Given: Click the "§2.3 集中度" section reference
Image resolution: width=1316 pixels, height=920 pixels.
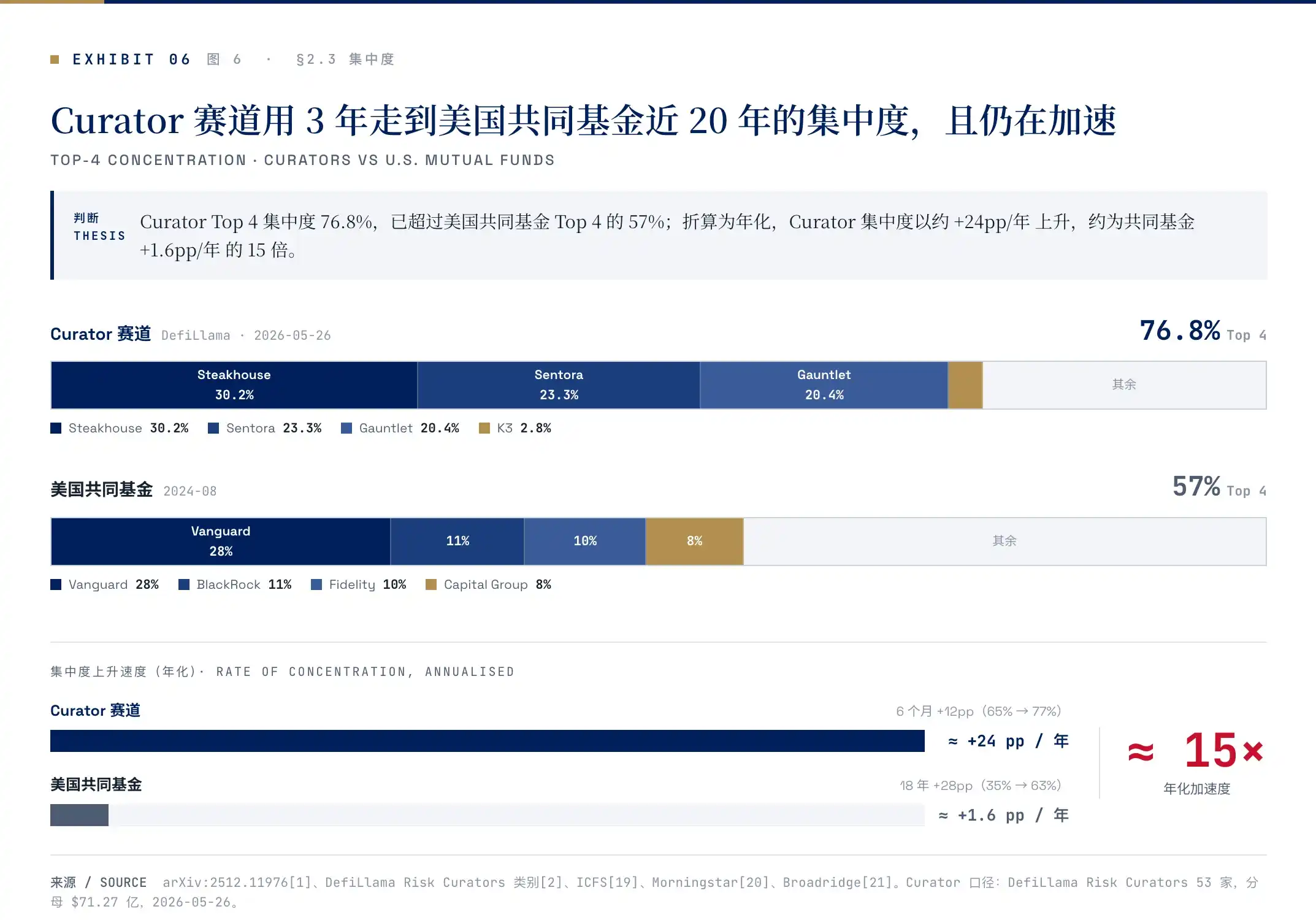Looking at the screenshot, I should (x=345, y=59).
